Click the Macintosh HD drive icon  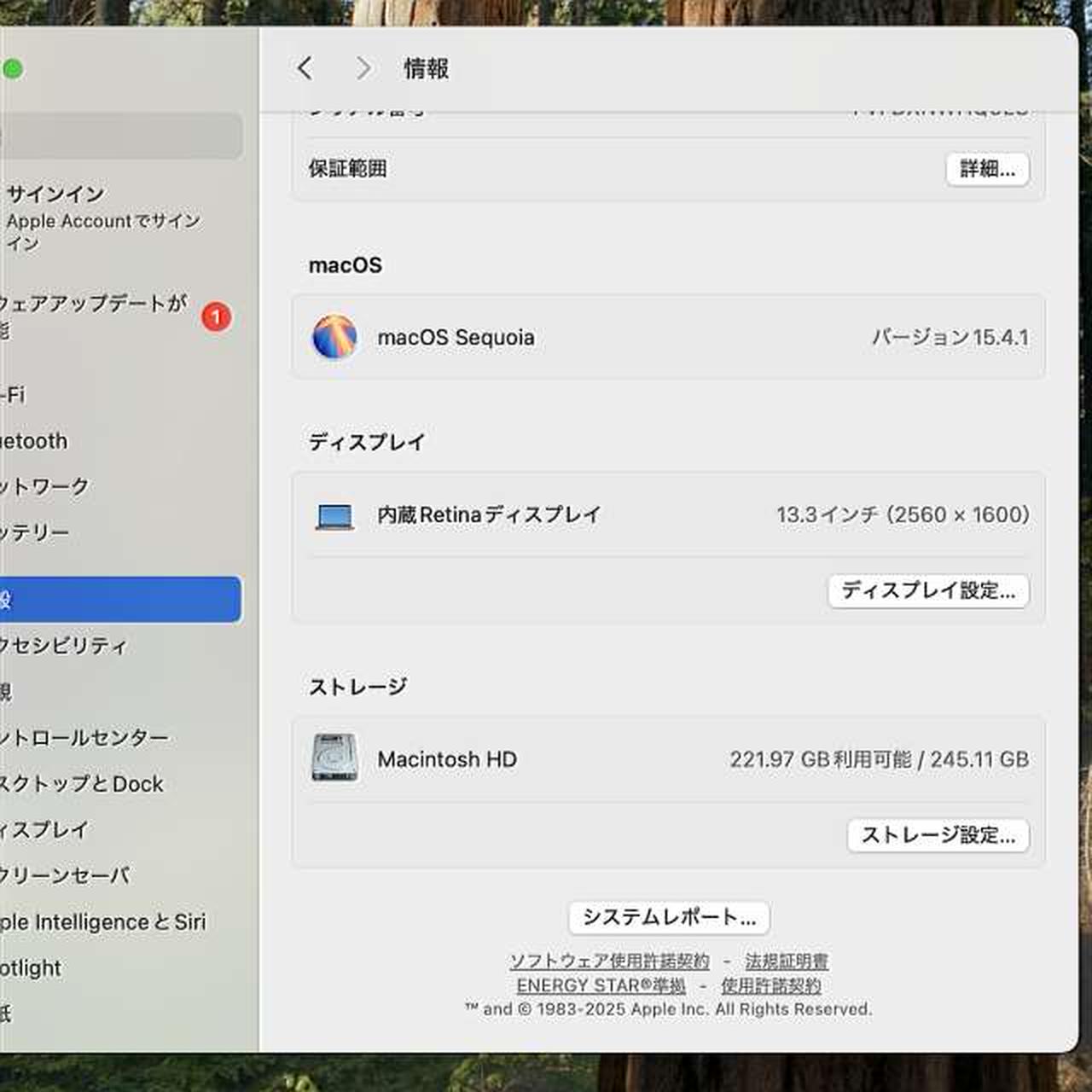334,758
